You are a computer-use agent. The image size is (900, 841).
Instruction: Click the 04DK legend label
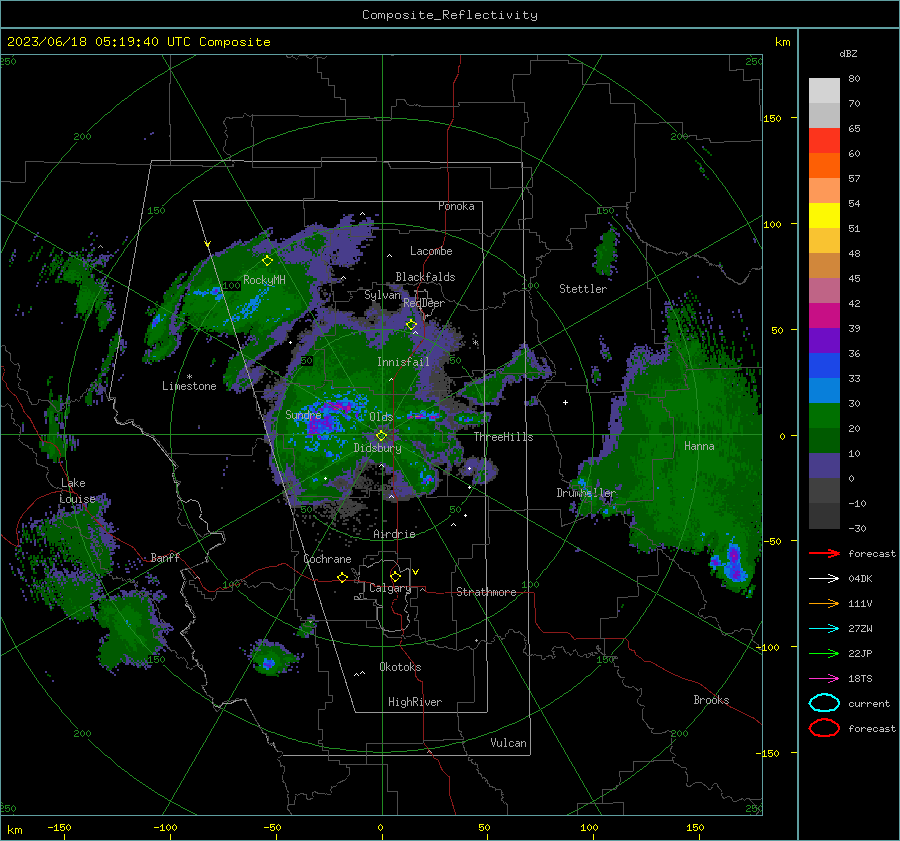[x=860, y=579]
